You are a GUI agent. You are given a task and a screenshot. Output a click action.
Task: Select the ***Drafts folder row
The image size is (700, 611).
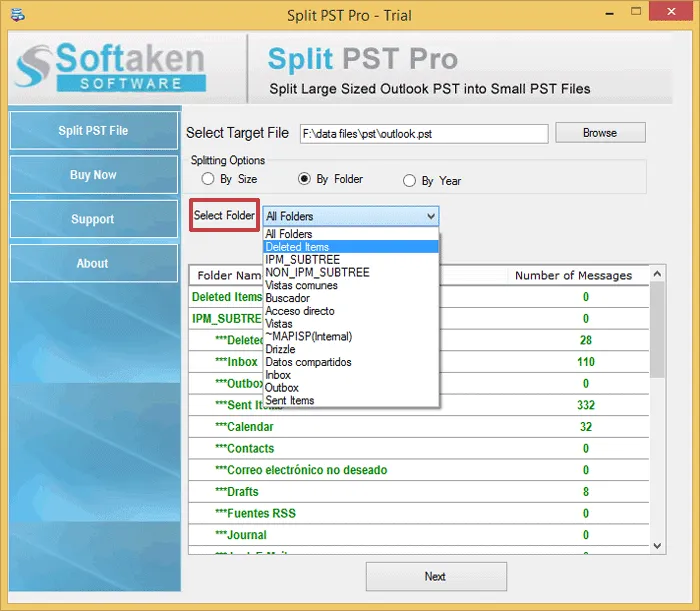419,492
